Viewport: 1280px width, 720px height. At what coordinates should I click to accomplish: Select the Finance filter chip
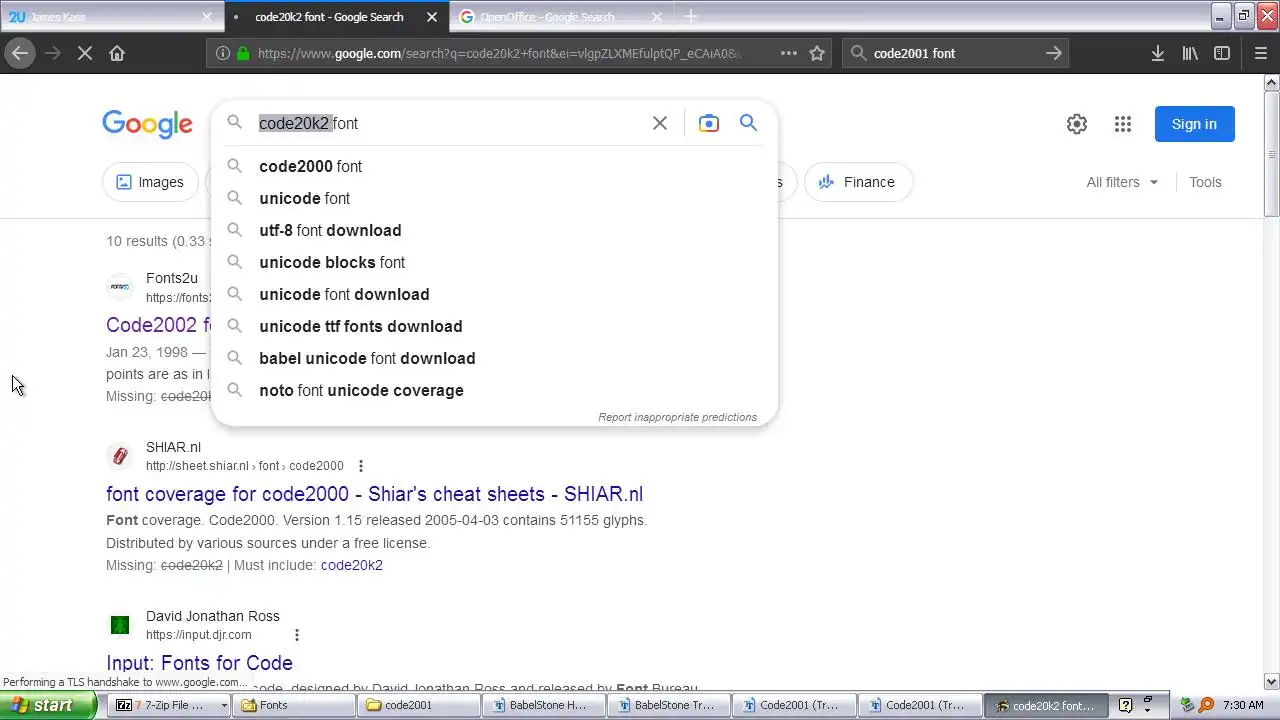tap(857, 182)
